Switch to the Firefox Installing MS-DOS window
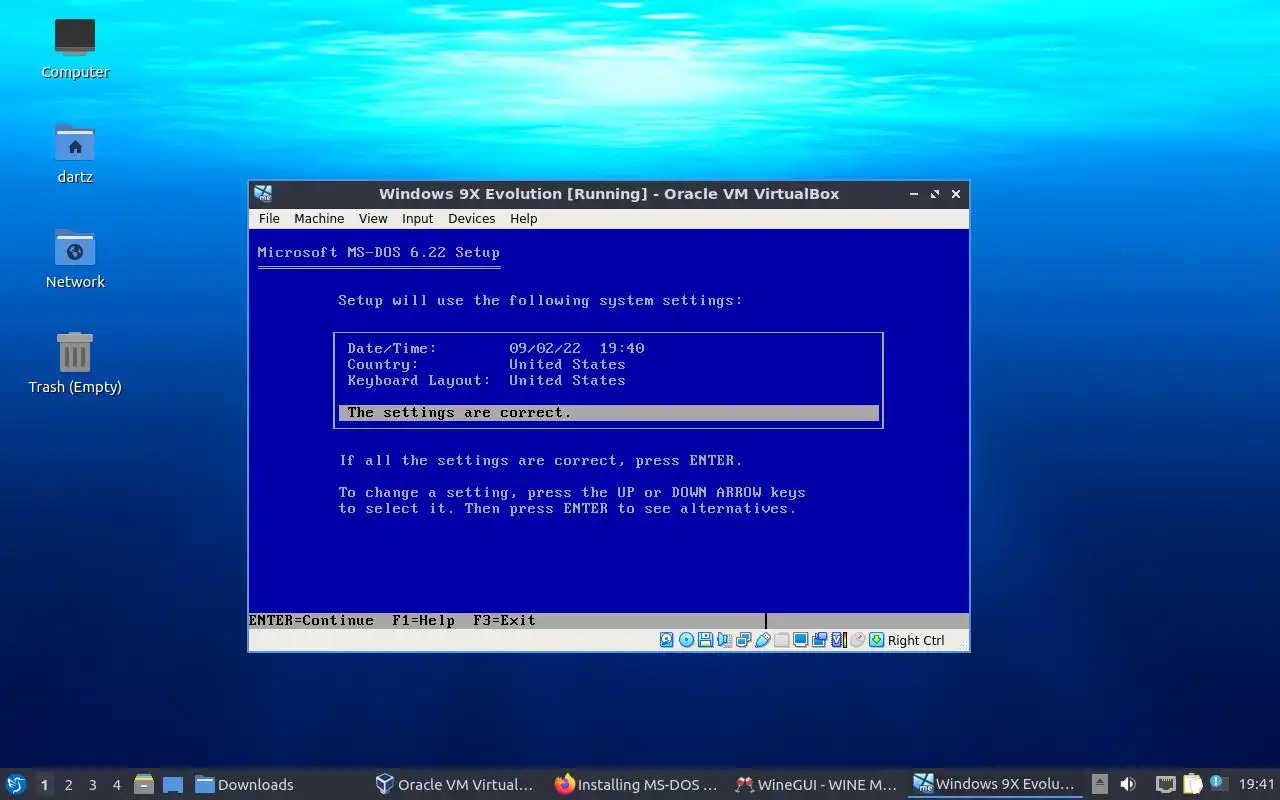This screenshot has width=1280, height=800. coord(636,784)
